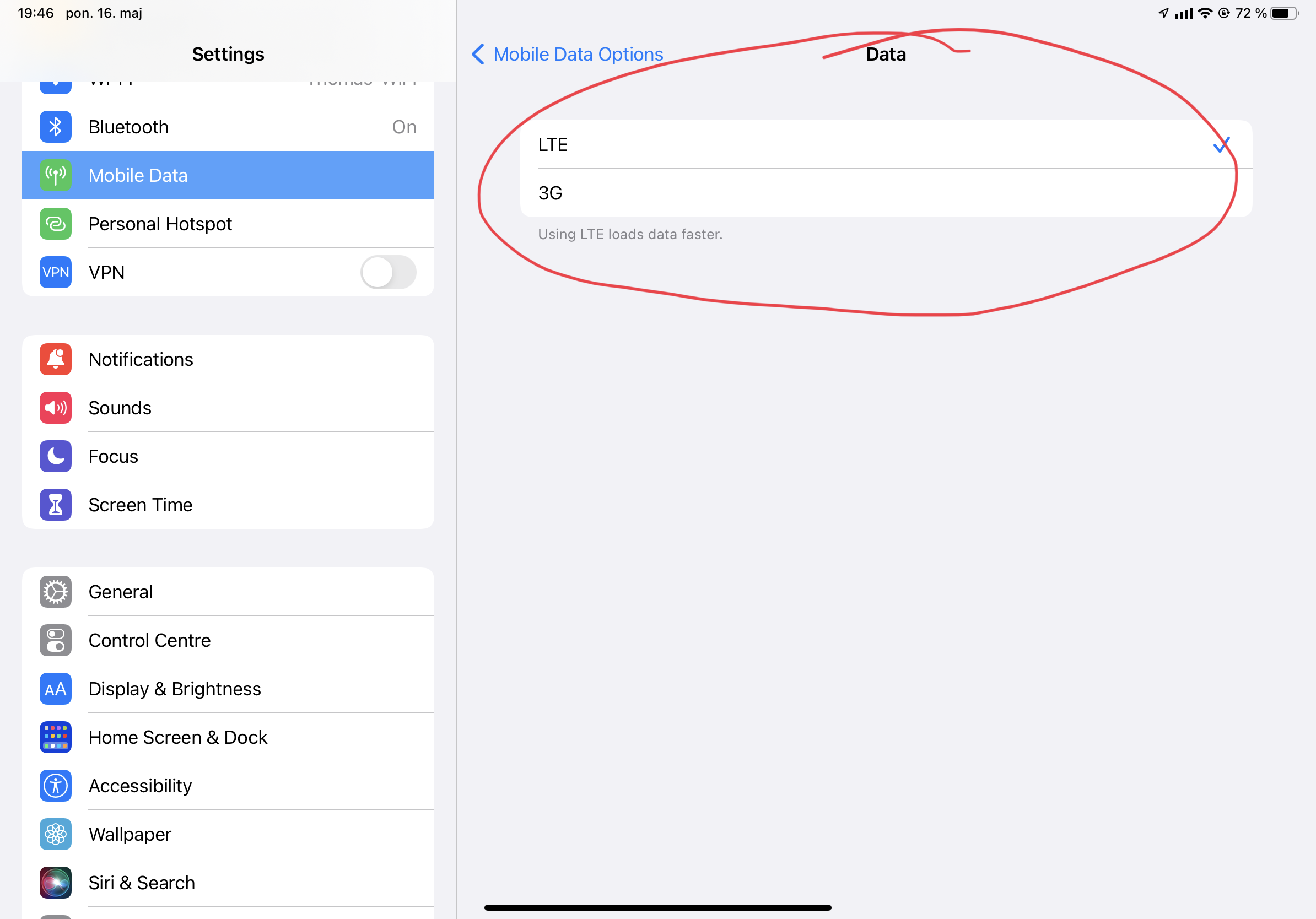Tap Mobile Data Options back link
The height and width of the screenshot is (919, 1316).
click(578, 55)
